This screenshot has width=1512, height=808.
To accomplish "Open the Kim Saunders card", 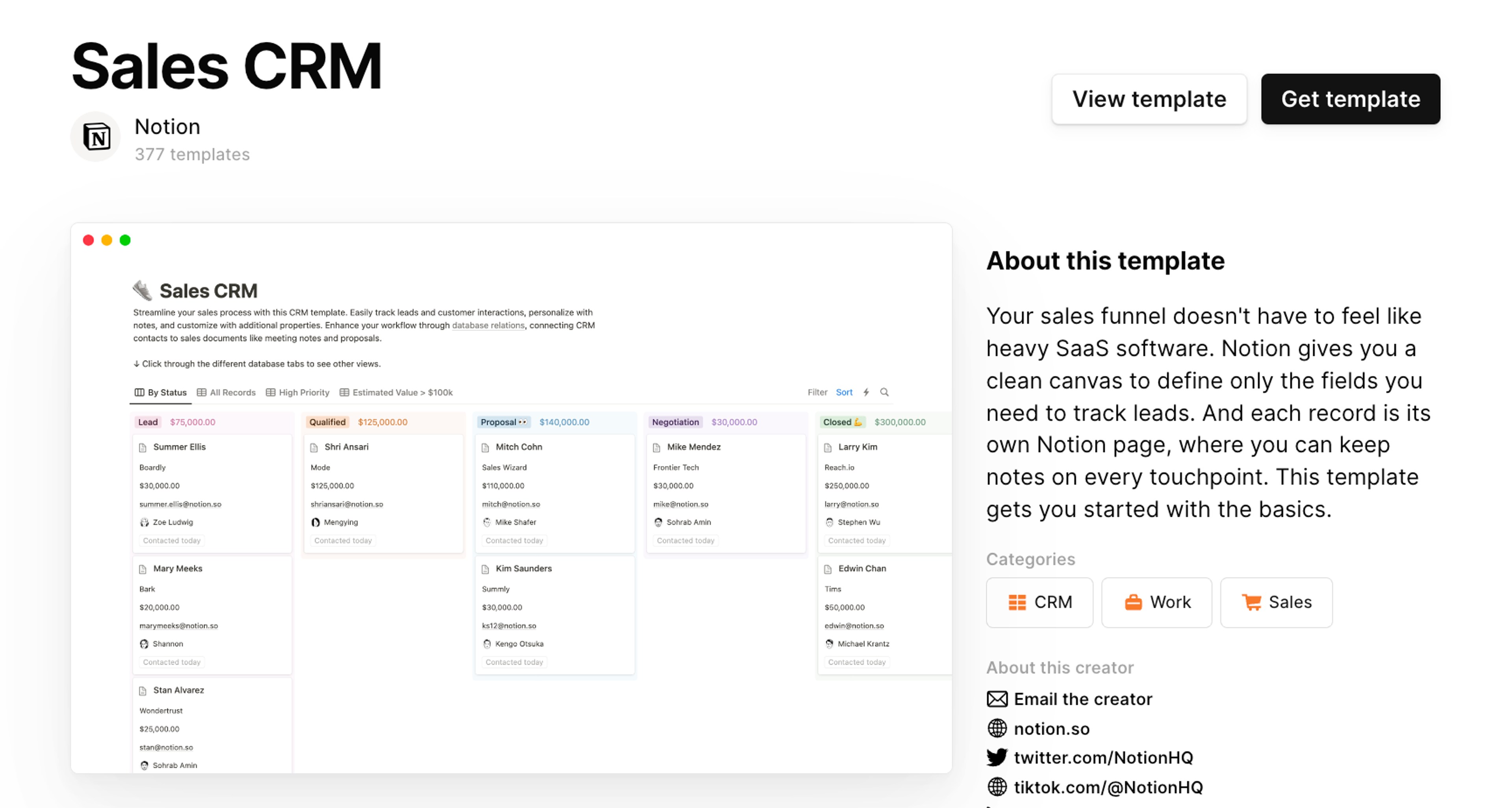I will click(x=555, y=615).
